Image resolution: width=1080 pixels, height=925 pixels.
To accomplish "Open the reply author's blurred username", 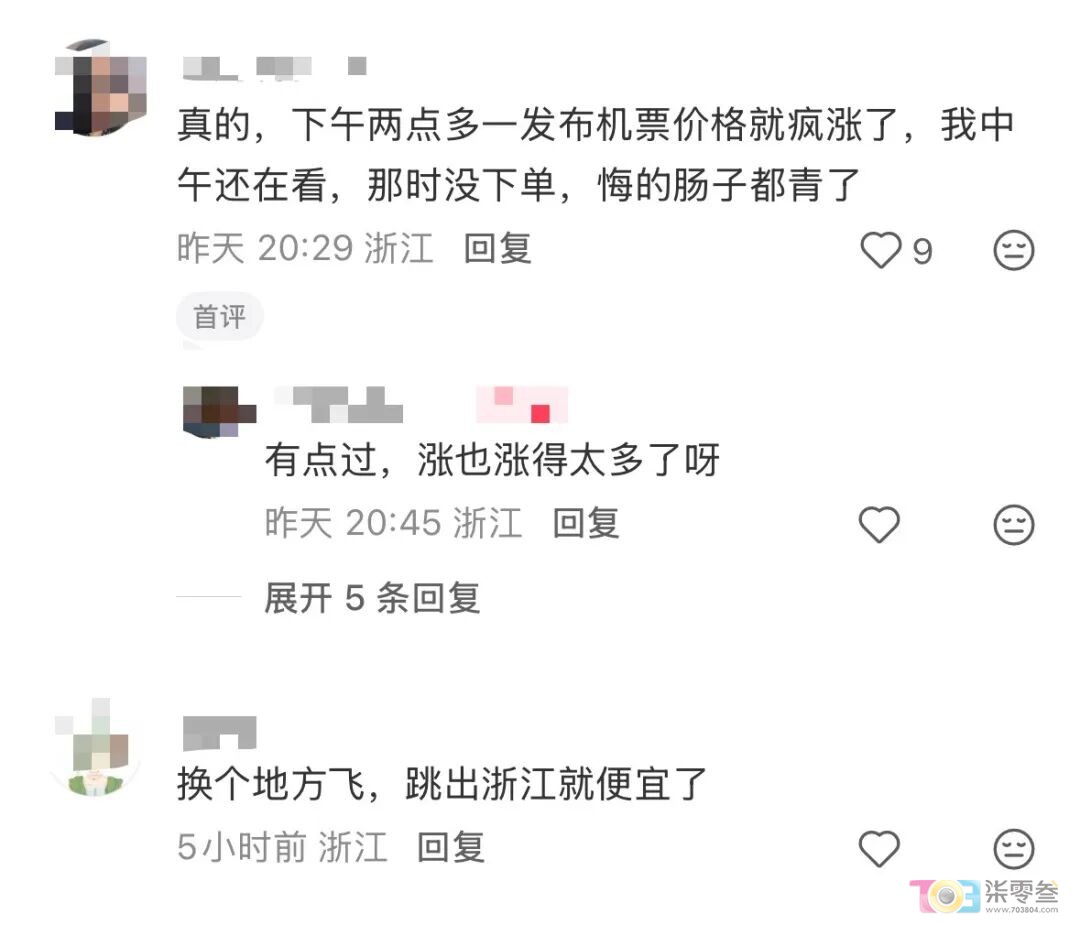I will (339, 404).
